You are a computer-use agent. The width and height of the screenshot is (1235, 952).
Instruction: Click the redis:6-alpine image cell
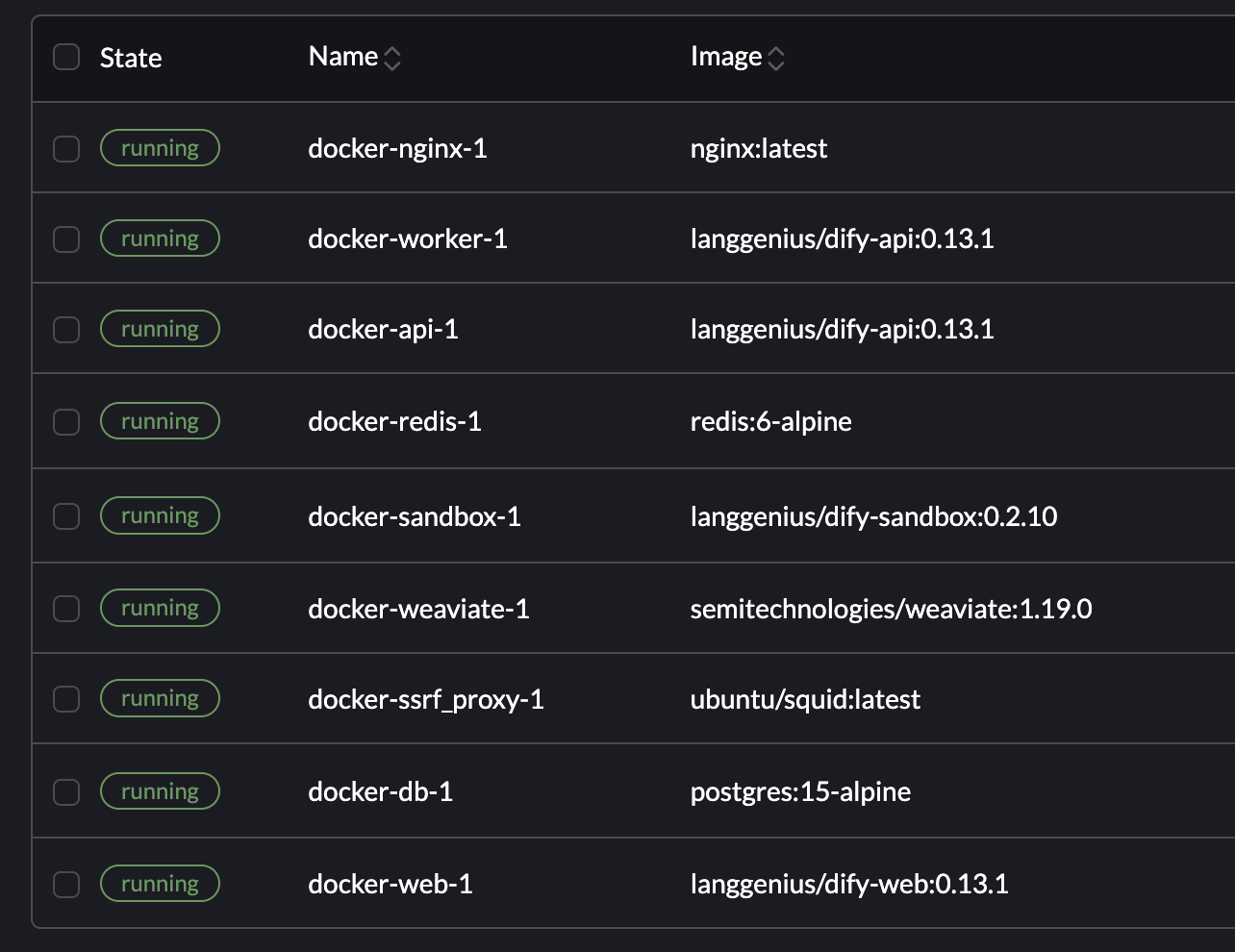pyautogui.click(x=771, y=422)
